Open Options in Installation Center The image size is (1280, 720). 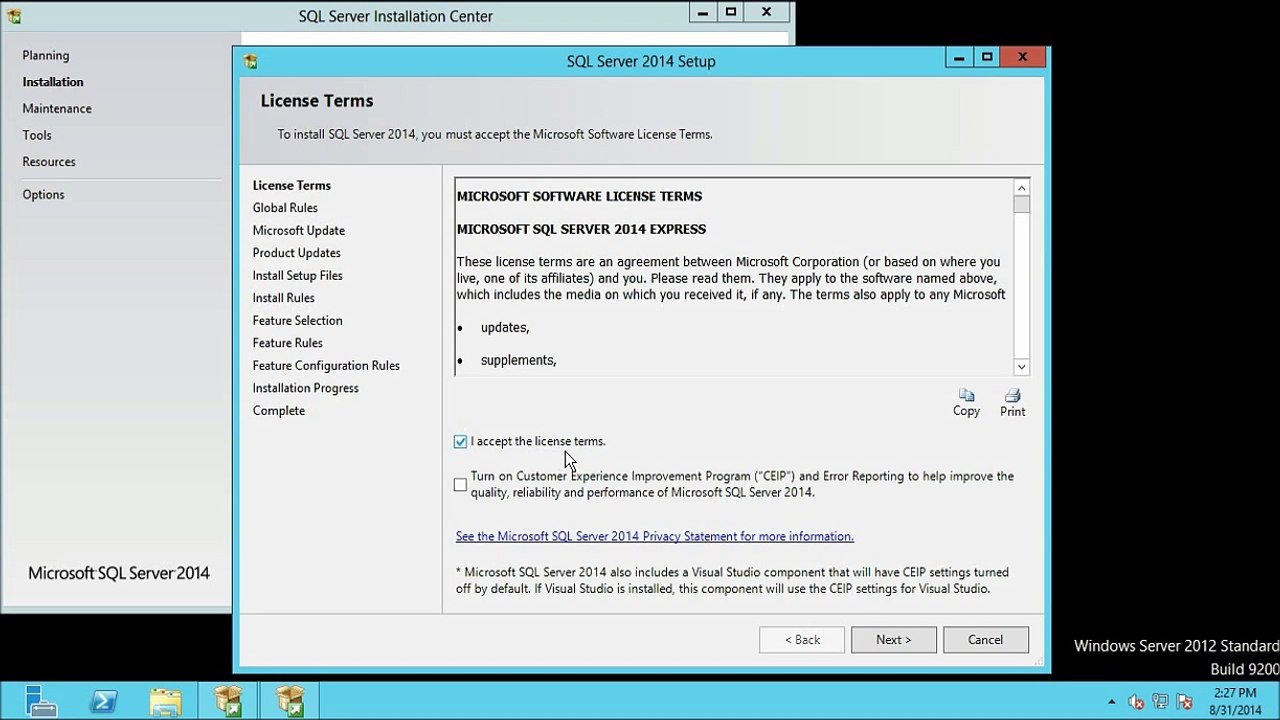click(43, 194)
